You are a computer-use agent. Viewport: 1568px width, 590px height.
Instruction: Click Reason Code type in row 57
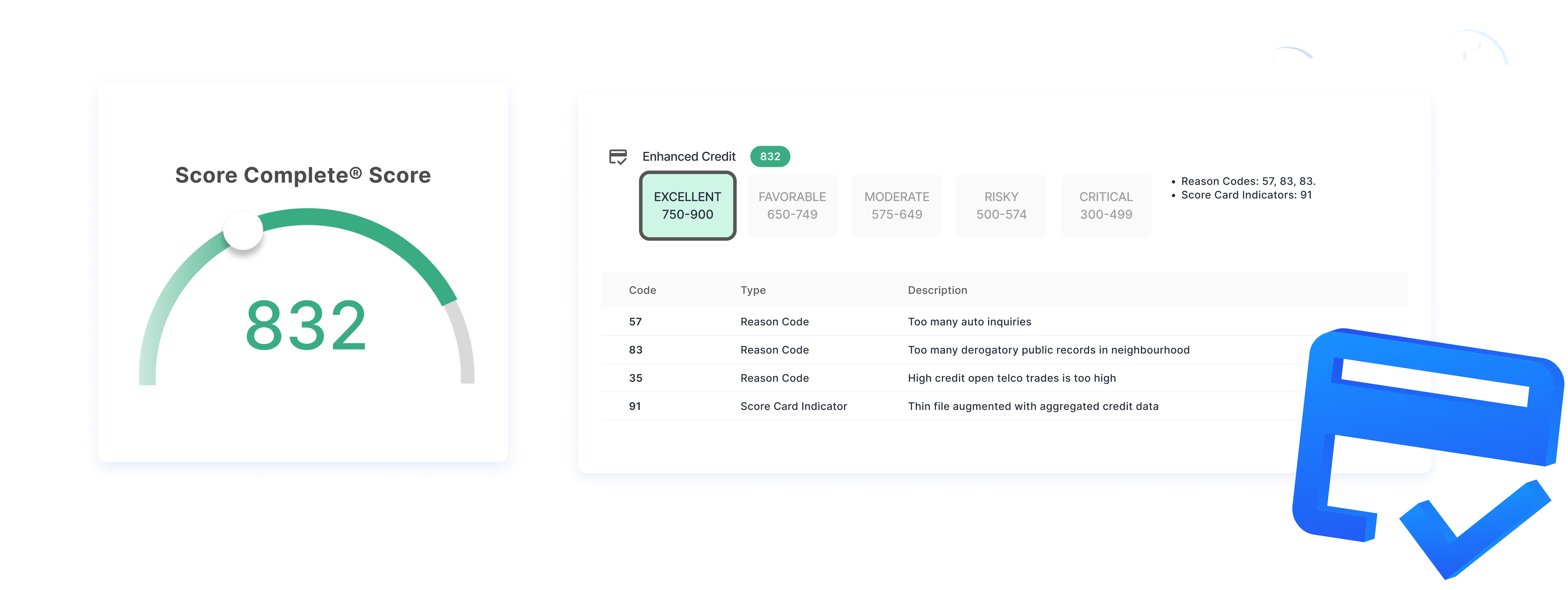(x=774, y=321)
